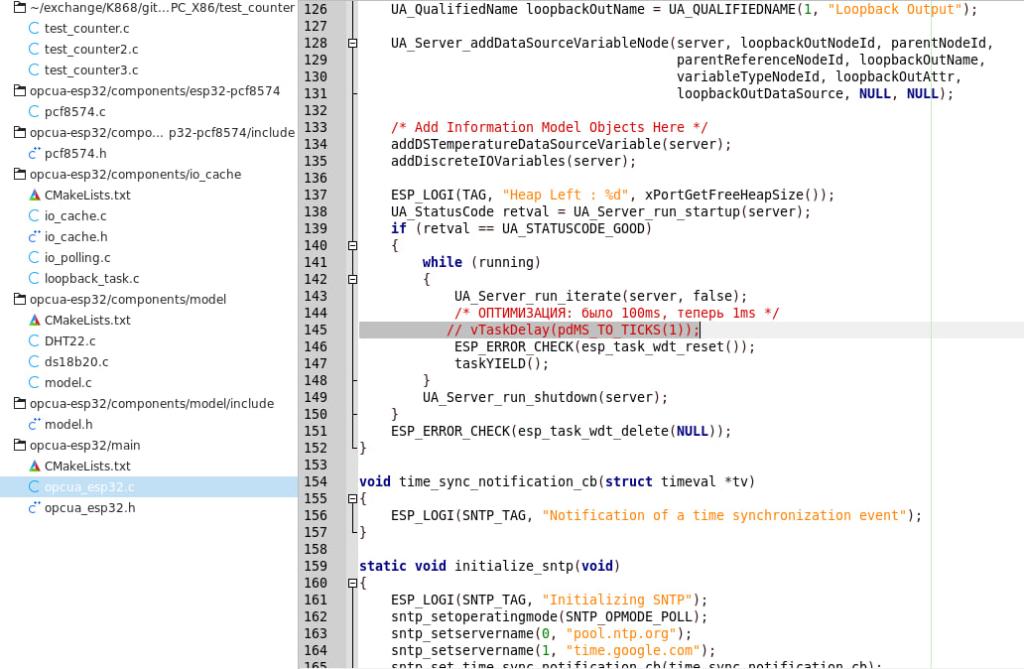Click line number 145 in the margin

315,330
